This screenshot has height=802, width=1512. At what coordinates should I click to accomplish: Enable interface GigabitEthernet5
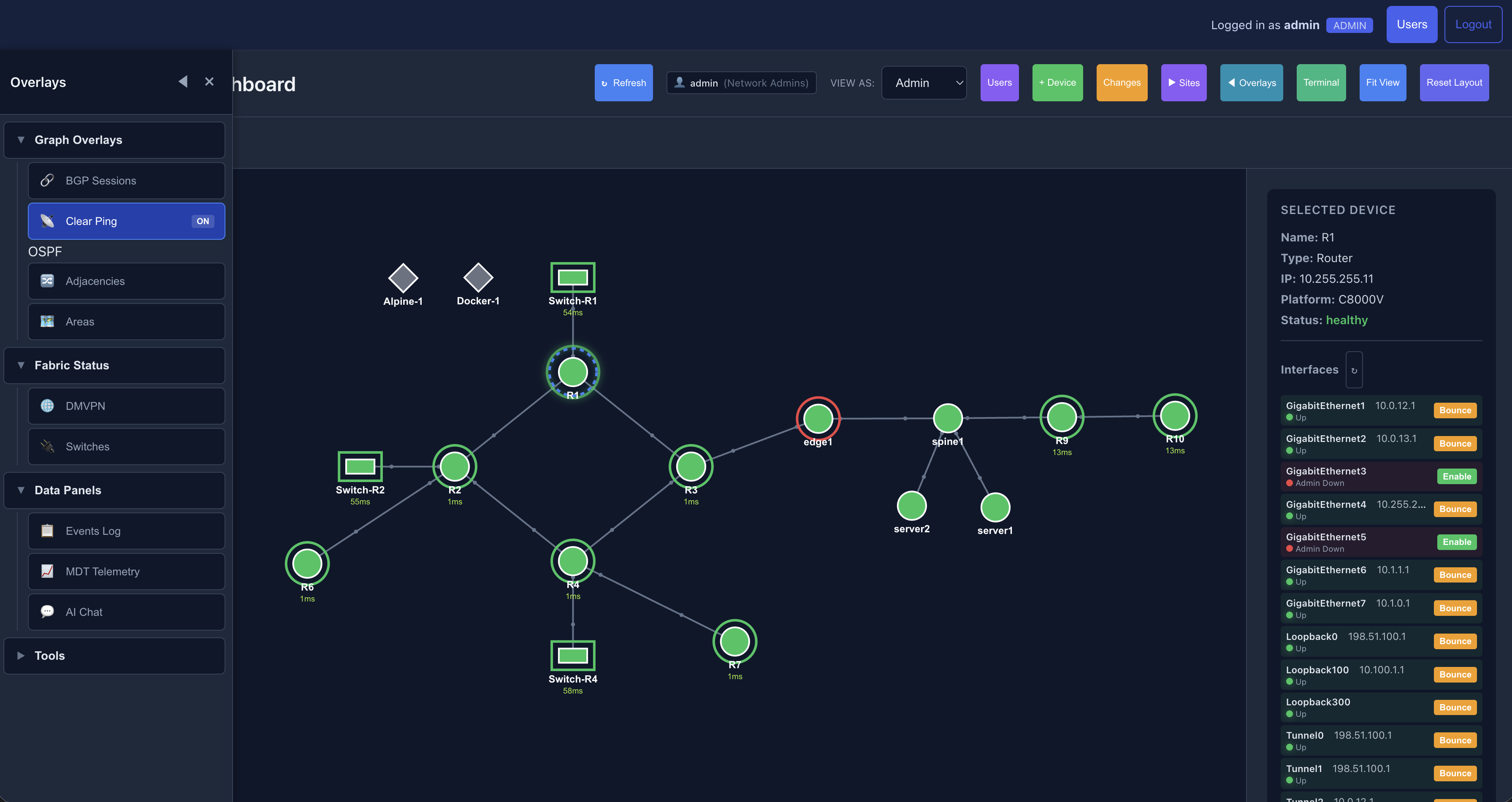pyautogui.click(x=1457, y=542)
